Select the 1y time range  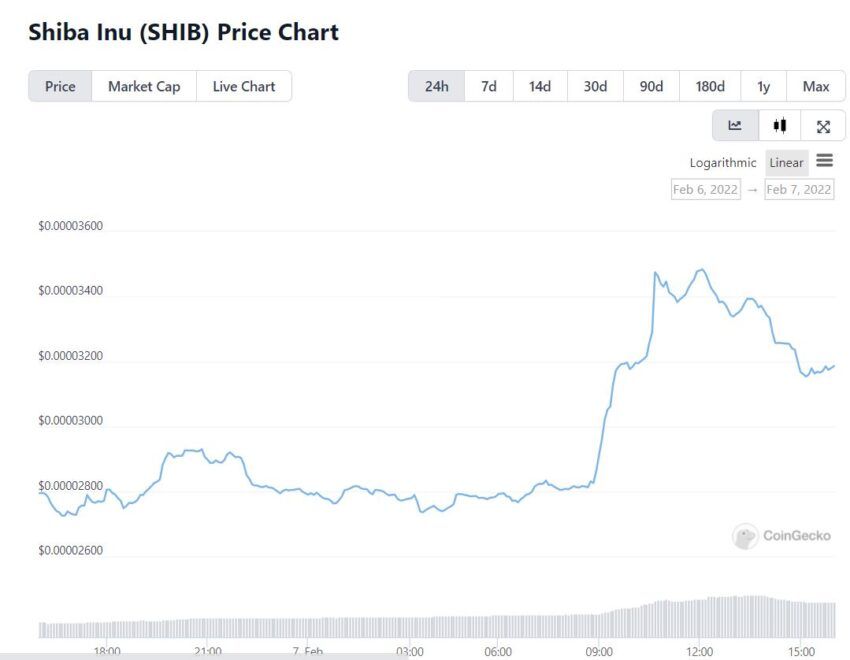tap(763, 86)
